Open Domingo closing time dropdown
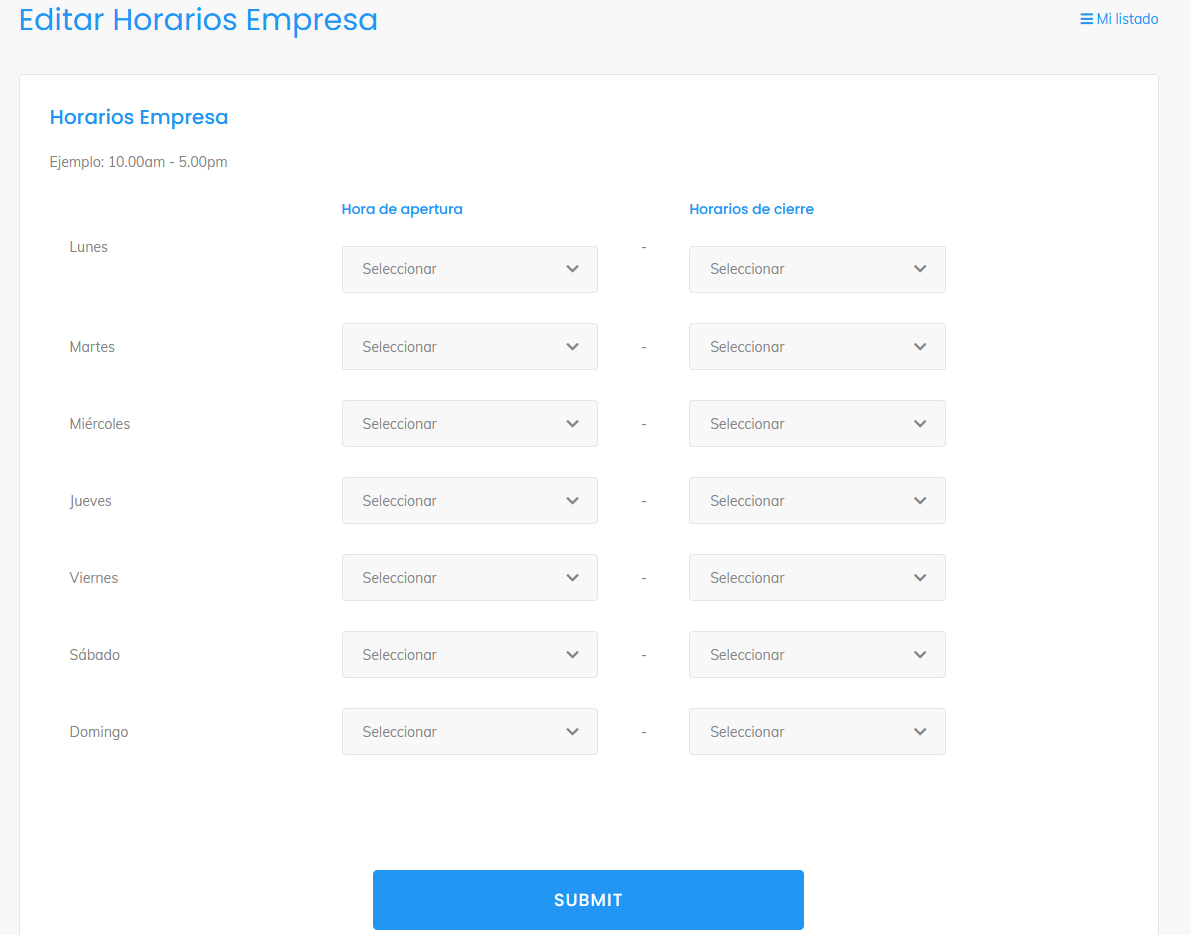Image resolution: width=1191 pixels, height=935 pixels. (x=816, y=732)
